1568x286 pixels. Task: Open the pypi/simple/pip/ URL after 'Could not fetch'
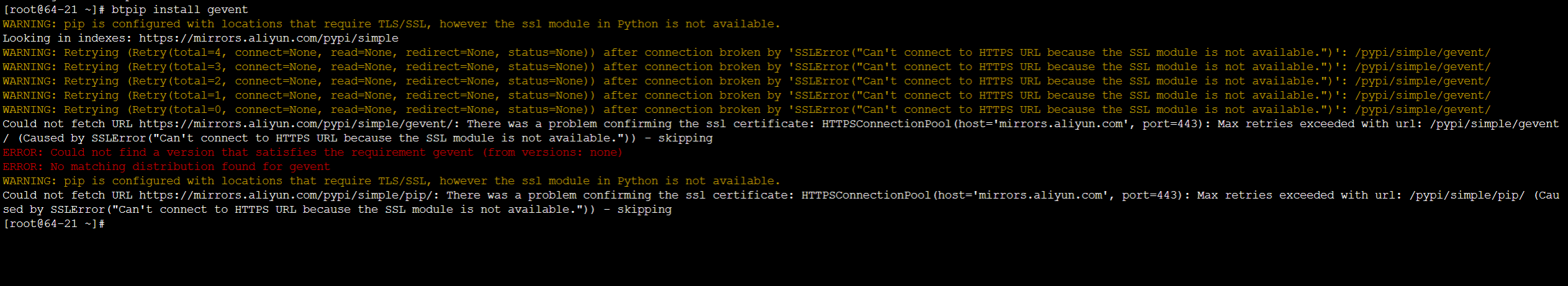tap(286, 195)
